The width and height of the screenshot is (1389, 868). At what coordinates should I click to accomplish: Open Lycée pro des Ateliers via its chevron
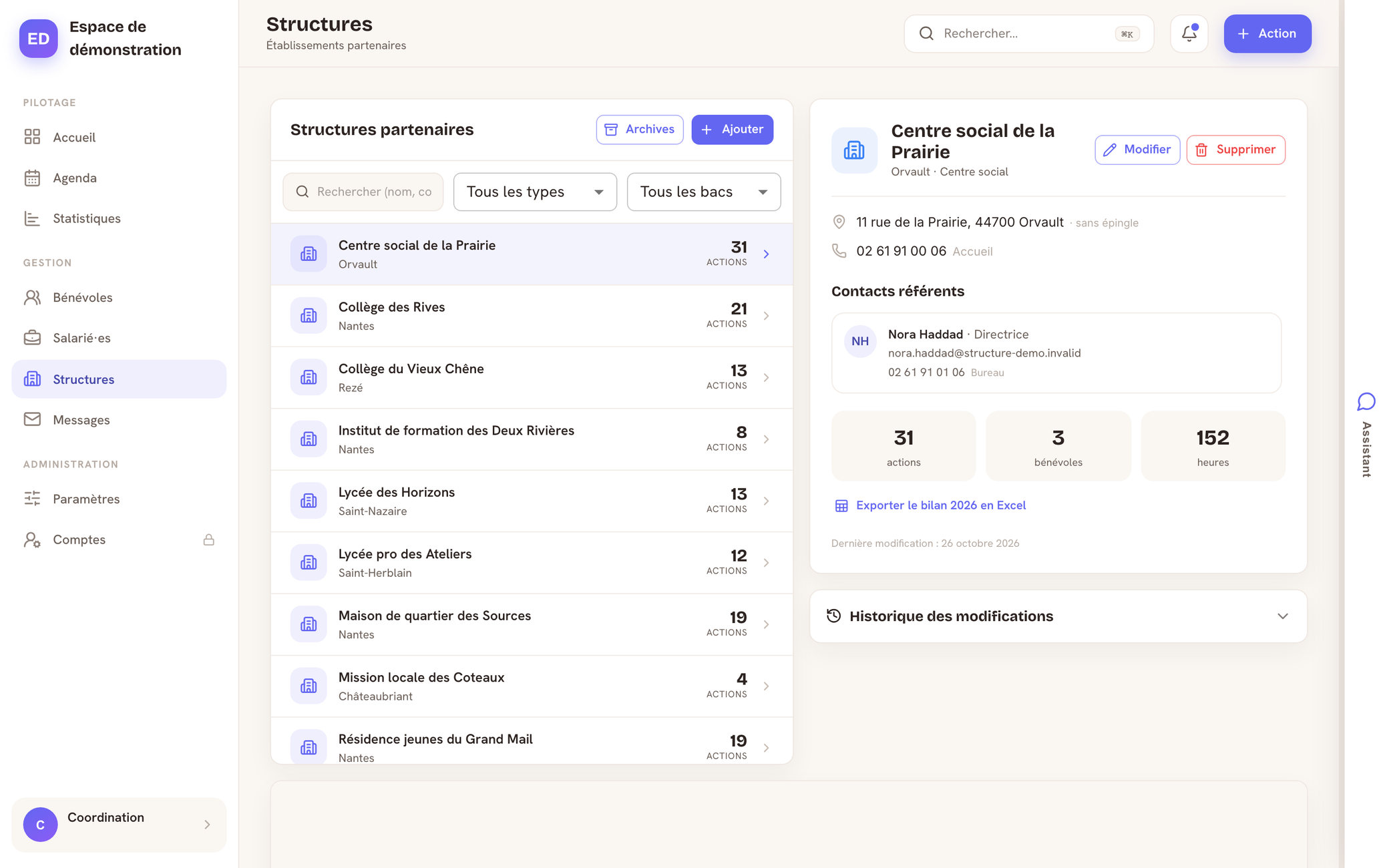(767, 562)
